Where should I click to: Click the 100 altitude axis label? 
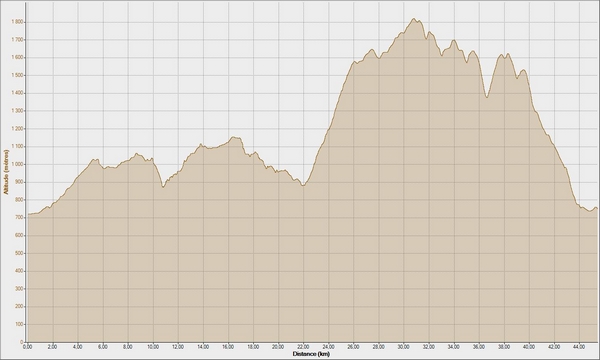[x=20, y=324]
